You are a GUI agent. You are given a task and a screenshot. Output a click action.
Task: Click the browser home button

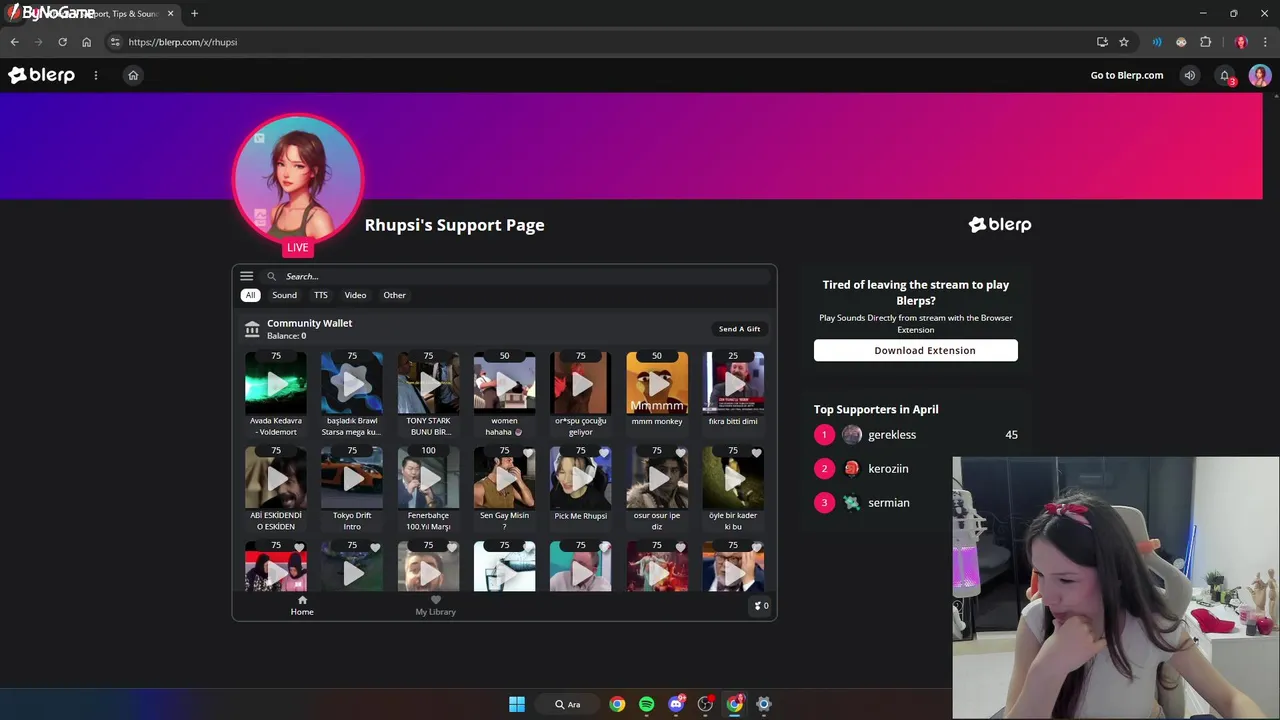click(x=86, y=42)
